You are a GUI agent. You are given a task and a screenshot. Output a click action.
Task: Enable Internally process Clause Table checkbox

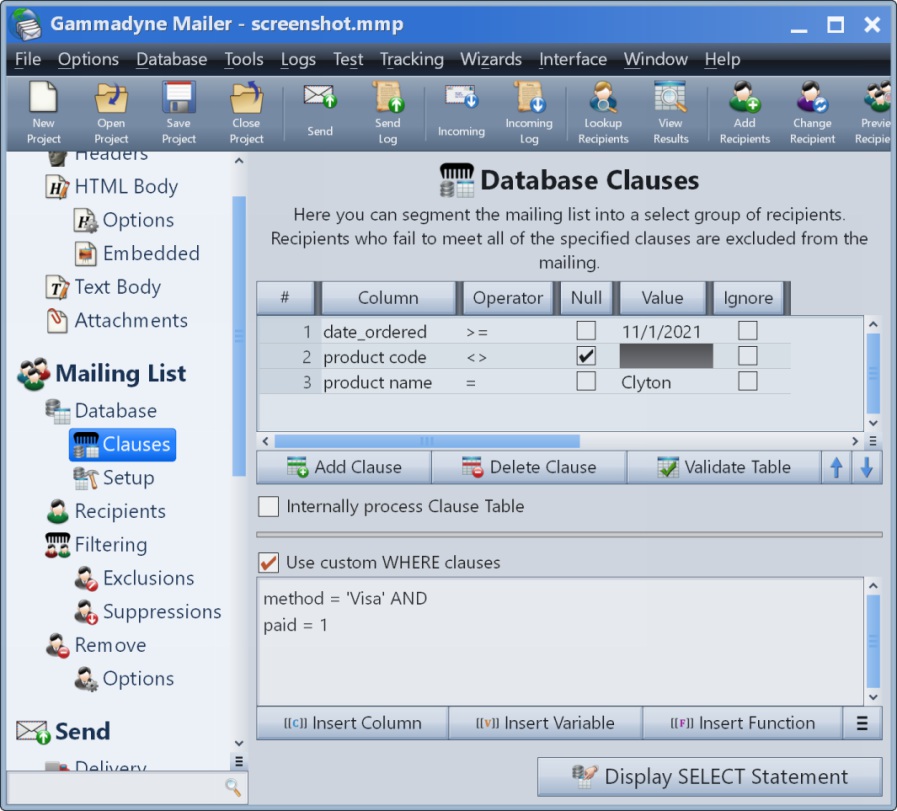point(268,507)
